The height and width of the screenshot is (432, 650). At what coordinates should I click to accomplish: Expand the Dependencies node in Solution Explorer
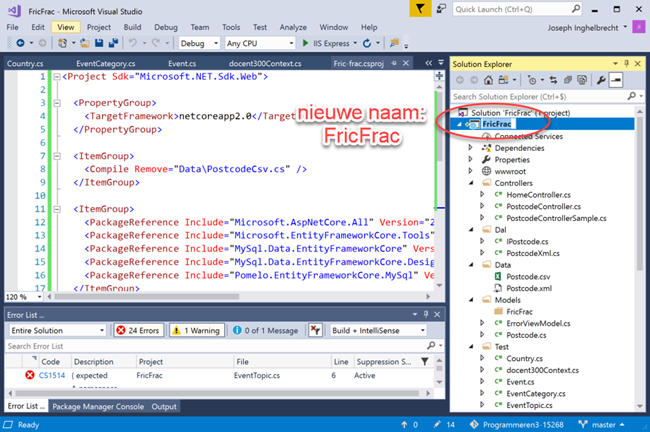pos(472,147)
